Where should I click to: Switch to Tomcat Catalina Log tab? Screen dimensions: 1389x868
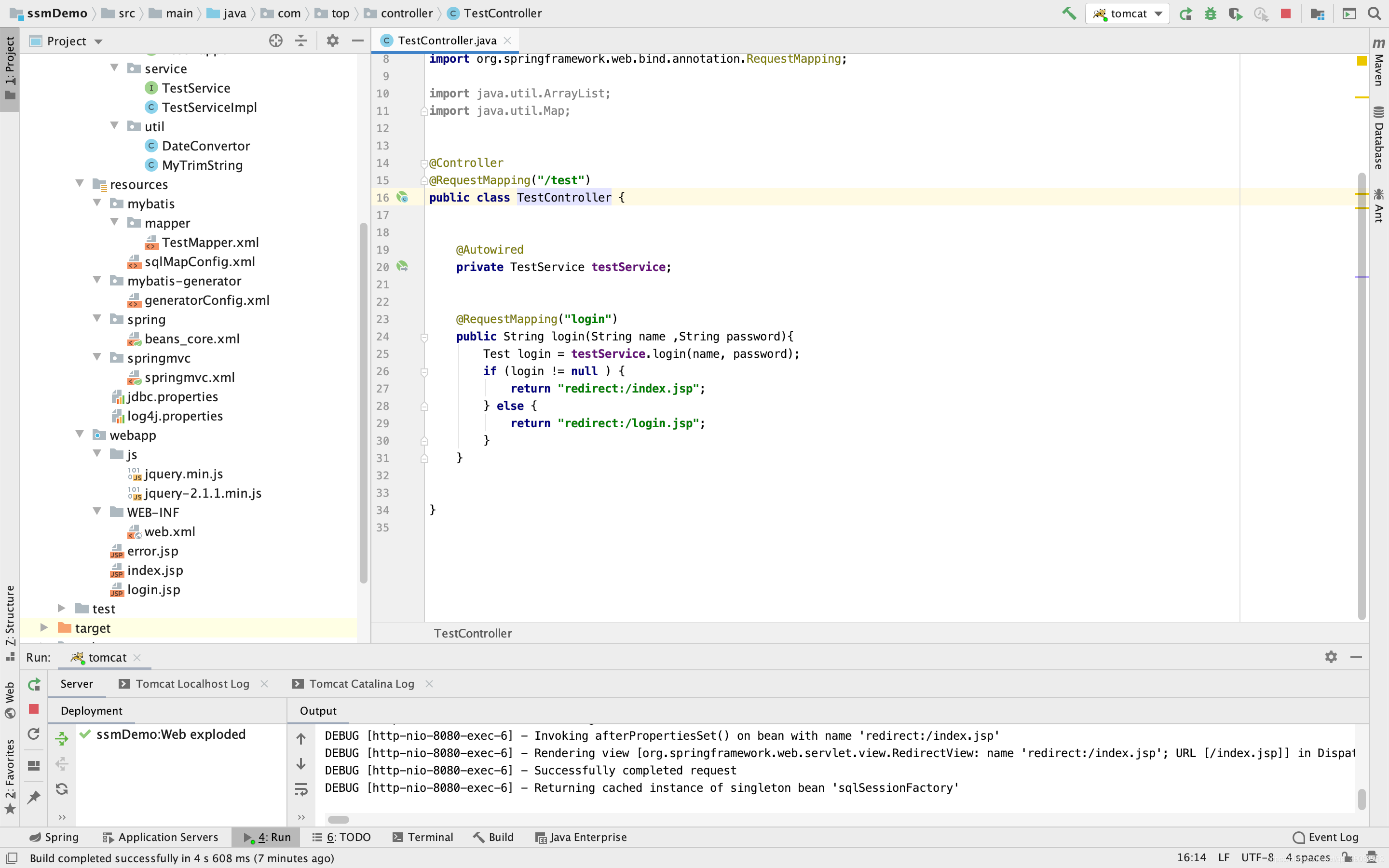tap(361, 684)
